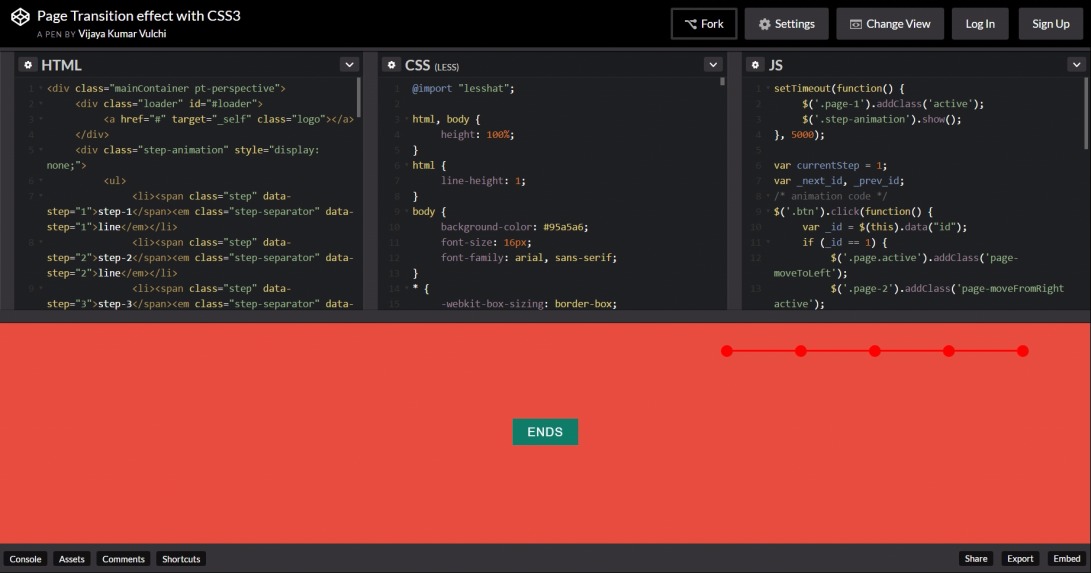Image resolution: width=1091 pixels, height=573 pixels.
Task: Select fourth step dot in progress indicator
Action: (x=948, y=351)
